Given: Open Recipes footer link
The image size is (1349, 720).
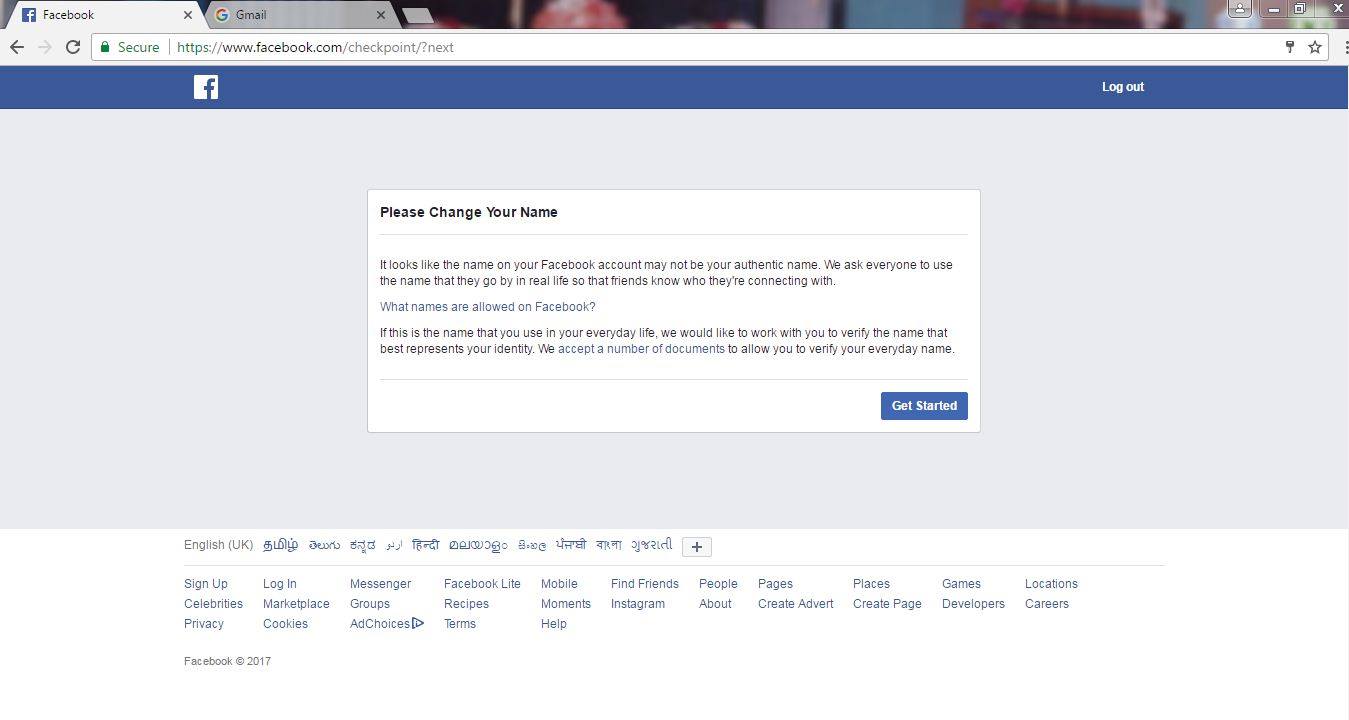Looking at the screenshot, I should coord(466,604).
